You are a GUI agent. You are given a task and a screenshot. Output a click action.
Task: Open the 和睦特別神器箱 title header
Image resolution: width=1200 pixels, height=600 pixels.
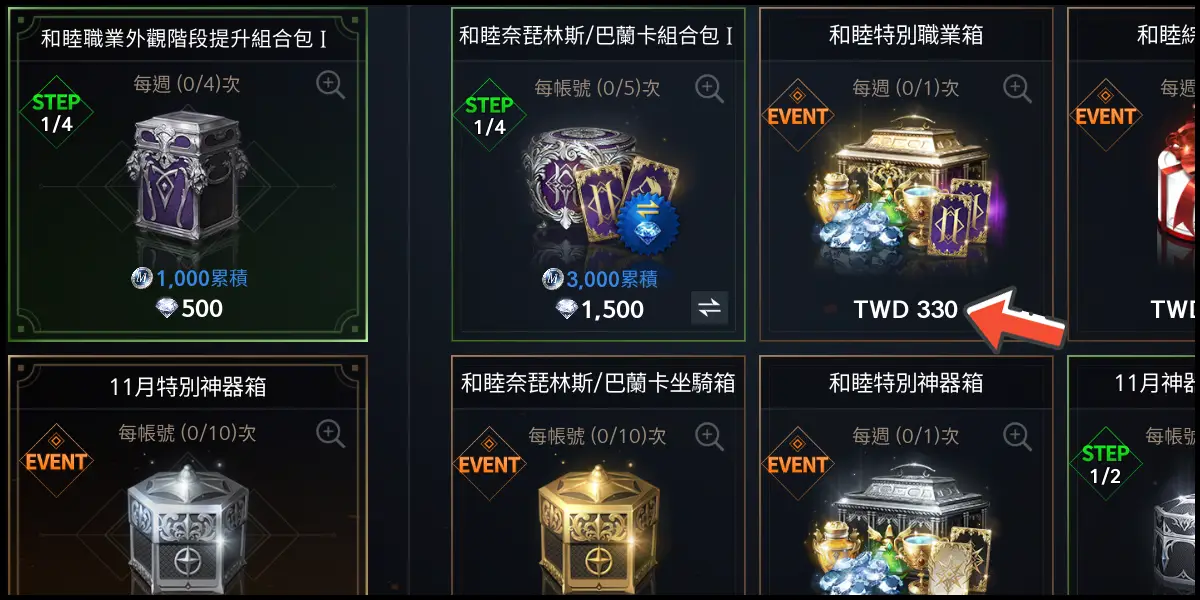pyautogui.click(x=906, y=383)
